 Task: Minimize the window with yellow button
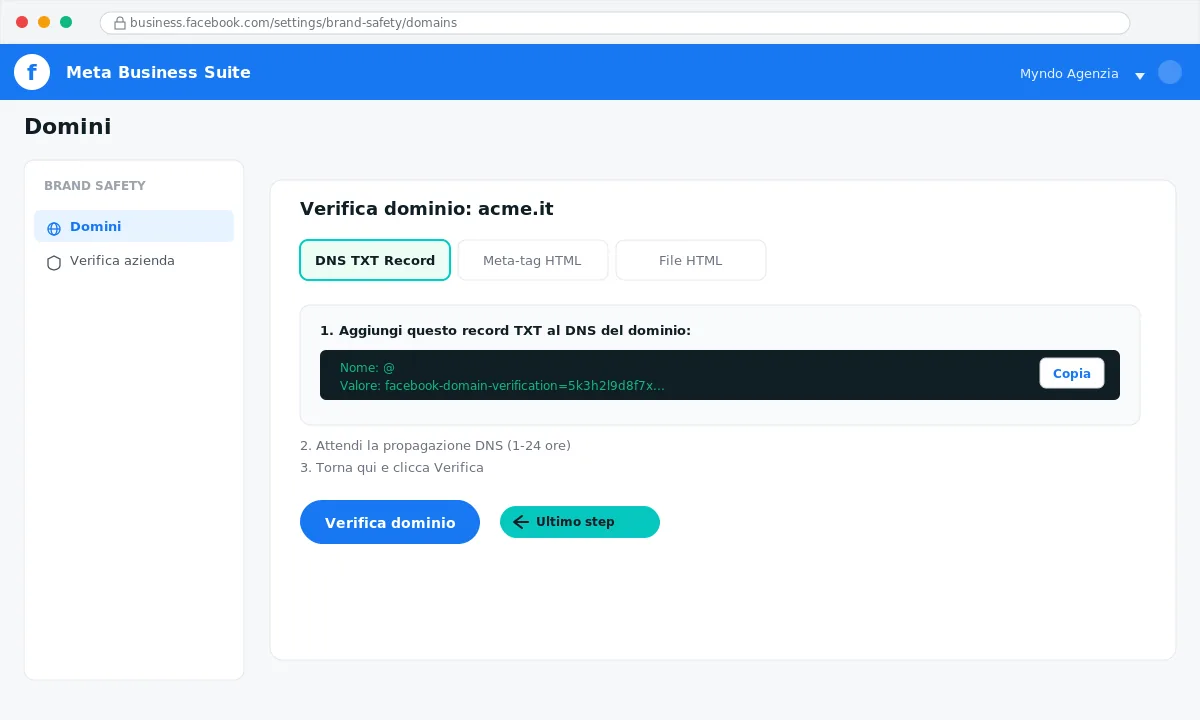point(44,22)
